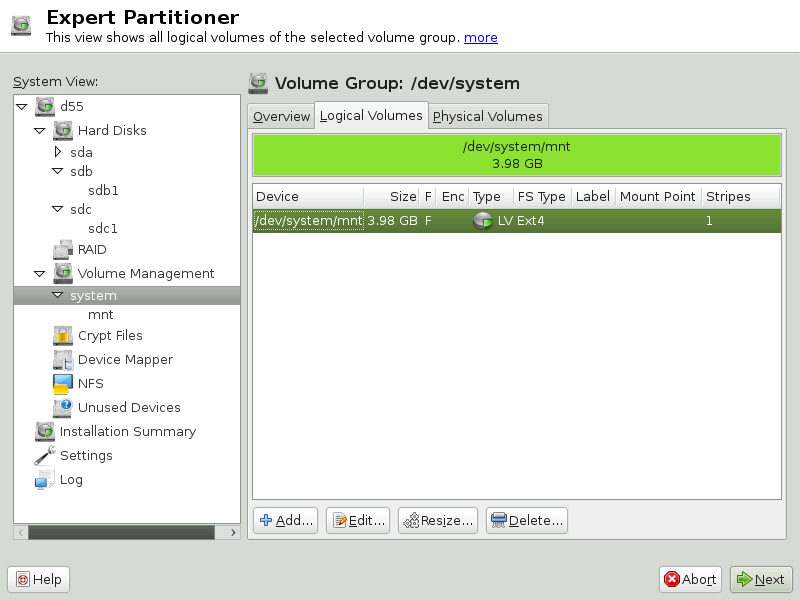Click the underlined more link
800x600 pixels.
(481, 37)
